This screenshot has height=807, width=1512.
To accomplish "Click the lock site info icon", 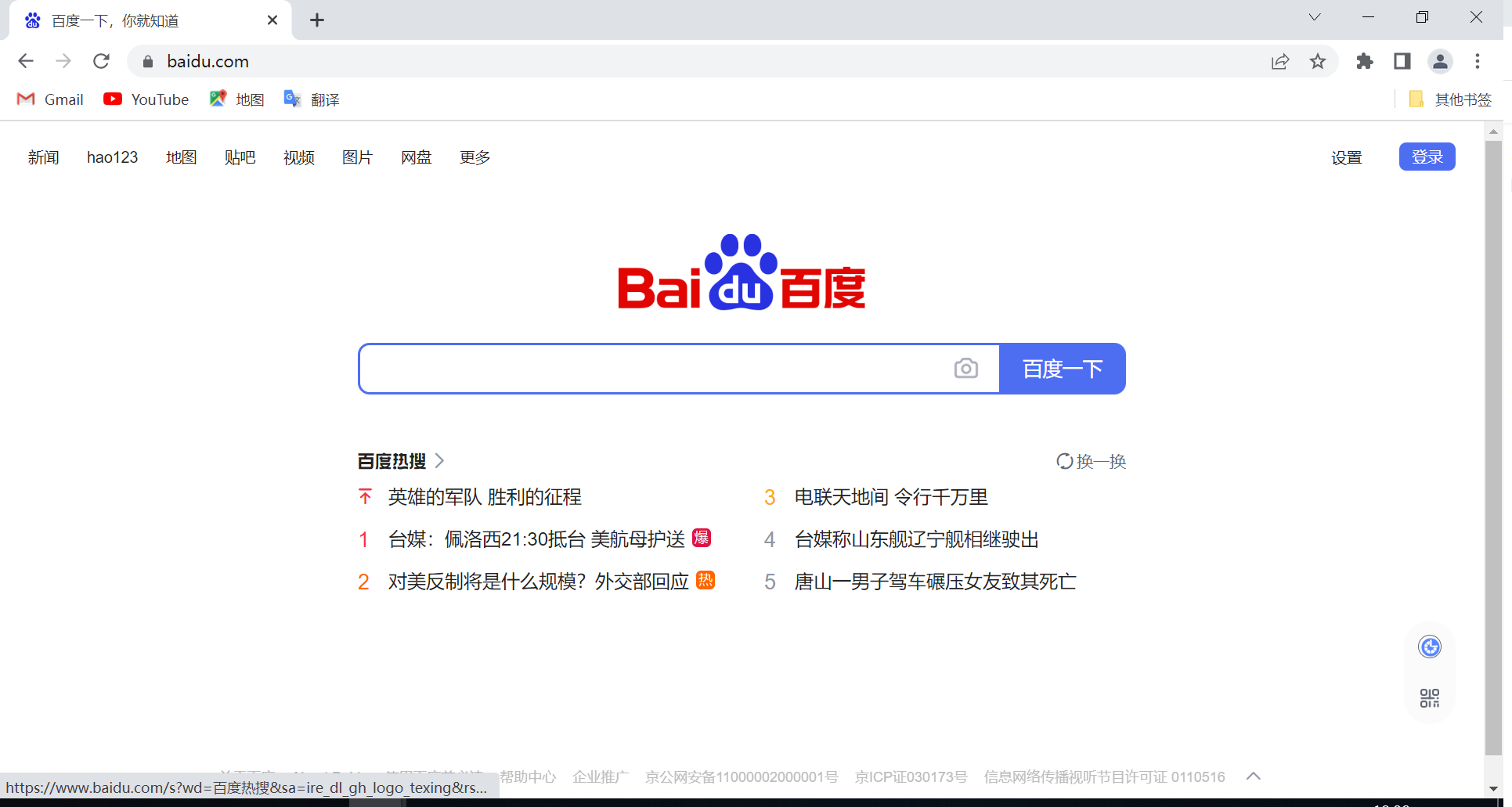I will (x=148, y=61).
